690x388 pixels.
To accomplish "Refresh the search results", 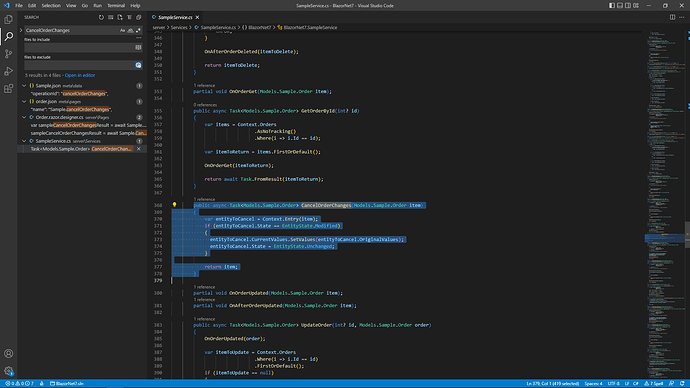I will (101, 17).
